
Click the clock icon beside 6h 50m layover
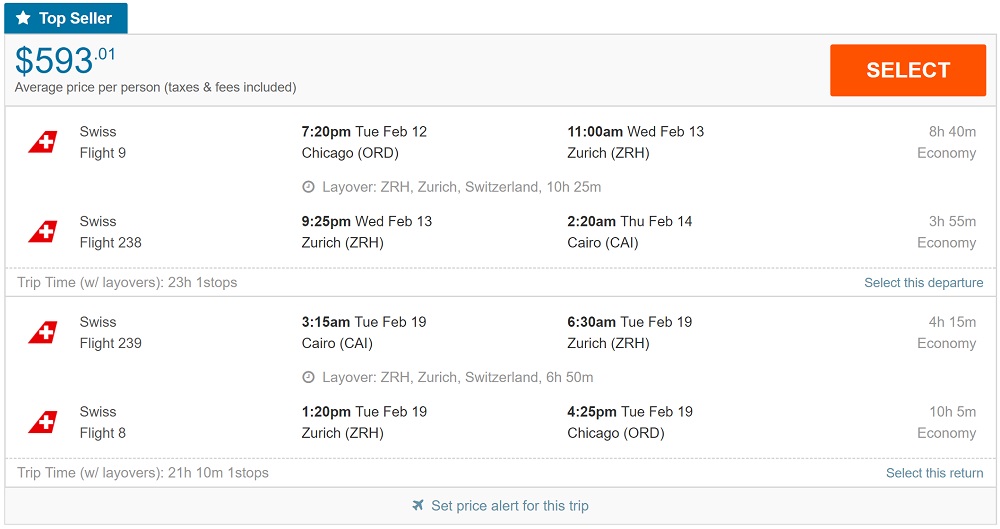coord(309,377)
